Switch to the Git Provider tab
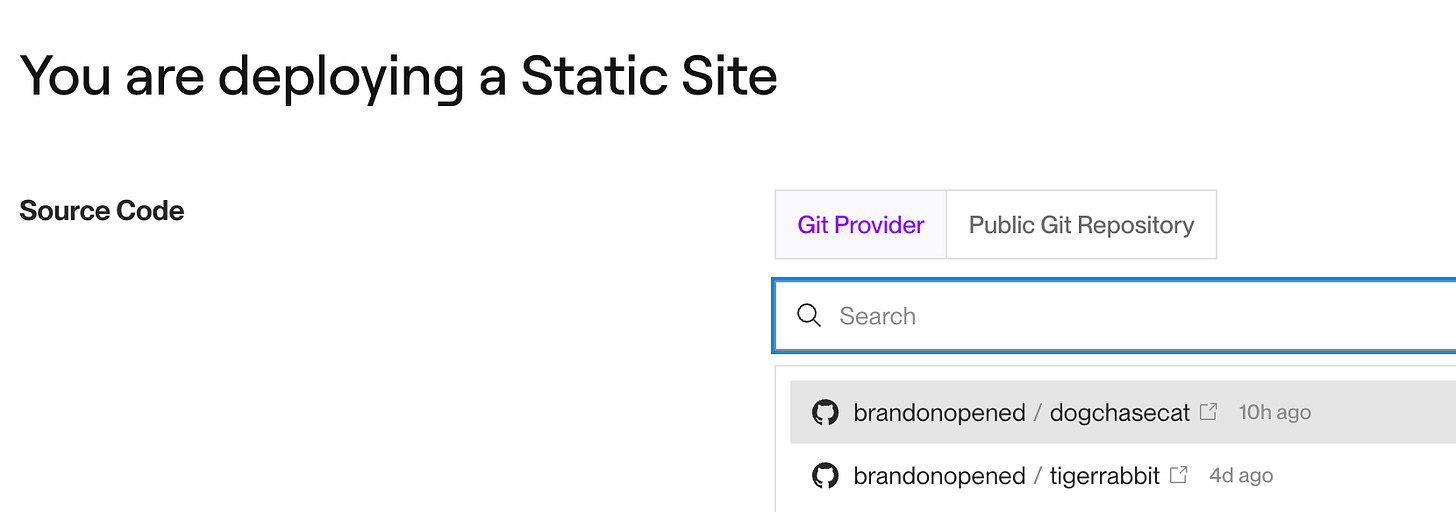 [860, 225]
